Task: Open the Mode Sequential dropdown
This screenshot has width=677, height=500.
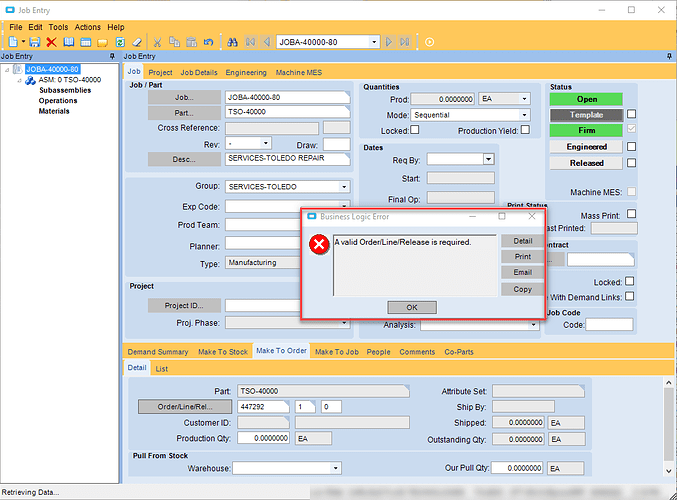Action: pyautogui.click(x=524, y=115)
